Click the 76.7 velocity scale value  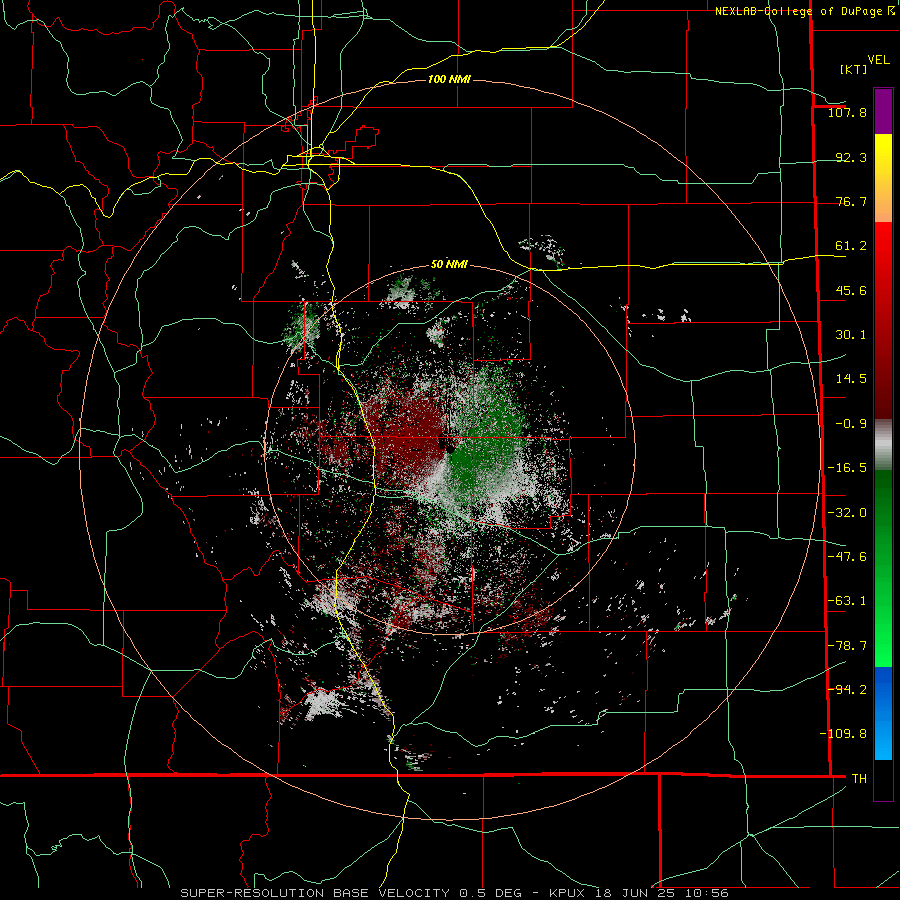(x=851, y=201)
